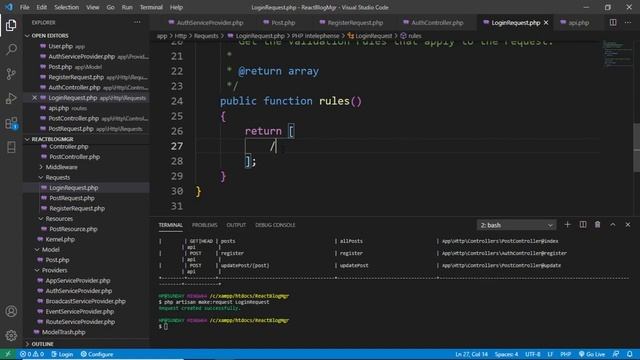This screenshot has height=360, width=640.
Task: Open the Explorer view in activity bar
Action: tap(11, 25)
